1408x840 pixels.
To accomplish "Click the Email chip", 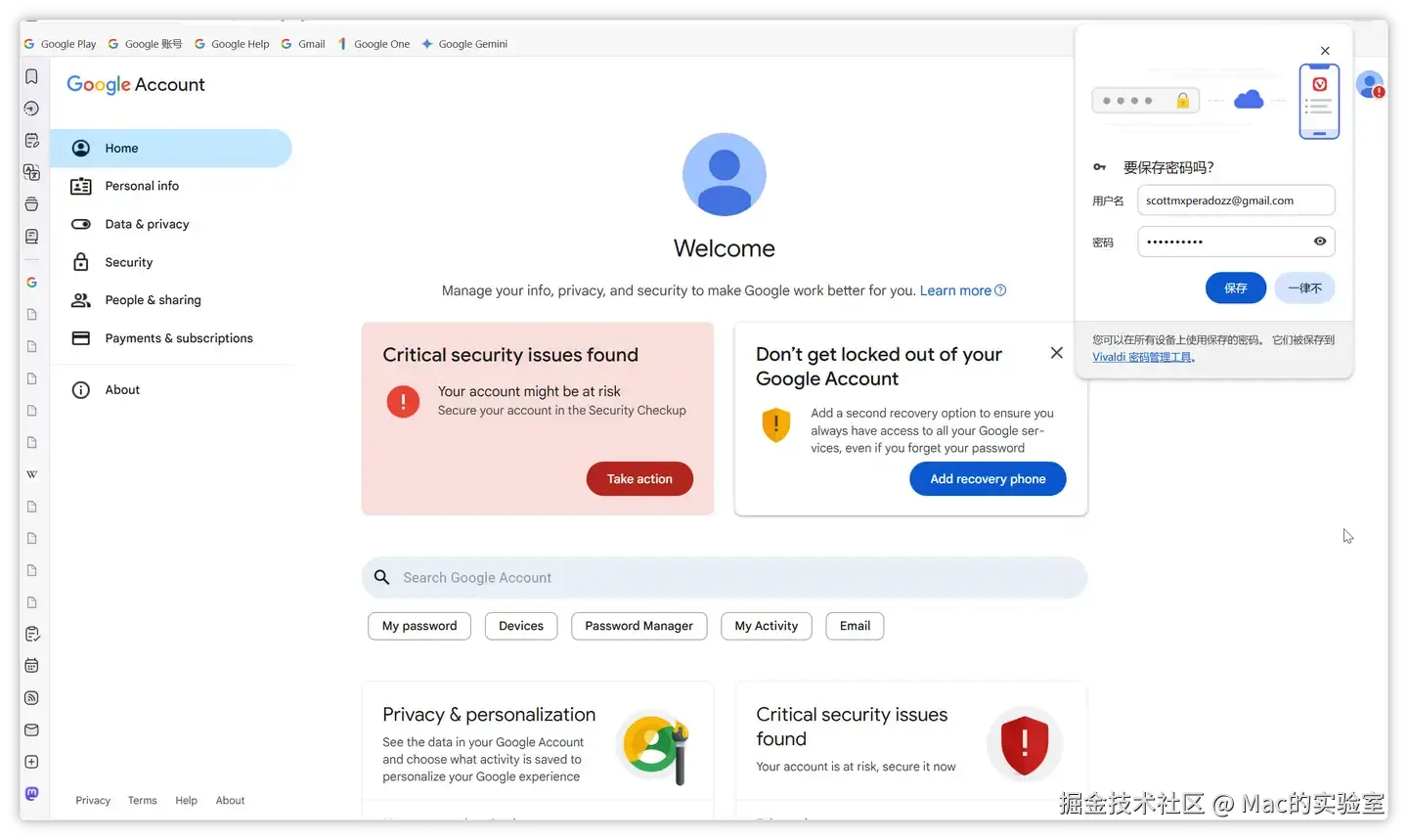I will coord(855,626).
